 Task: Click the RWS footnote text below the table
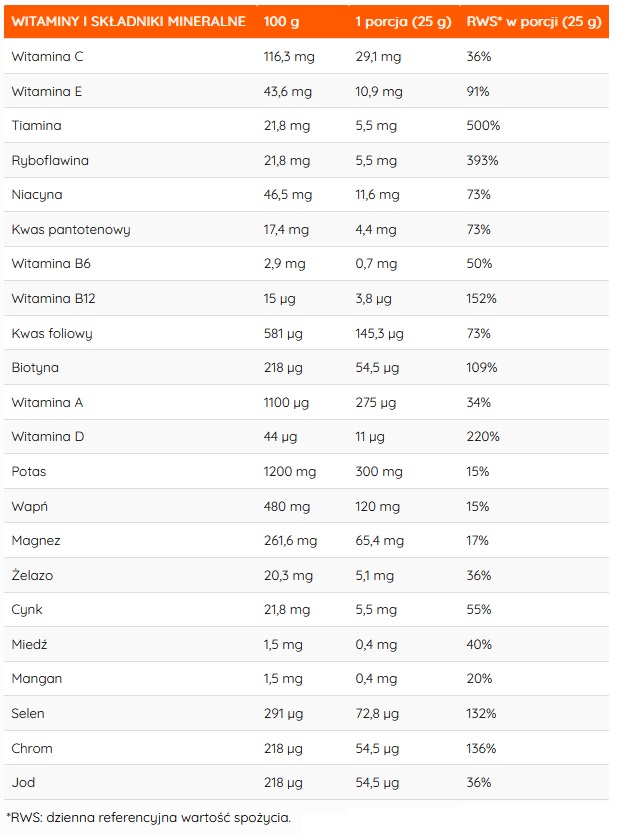pyautogui.click(x=148, y=817)
